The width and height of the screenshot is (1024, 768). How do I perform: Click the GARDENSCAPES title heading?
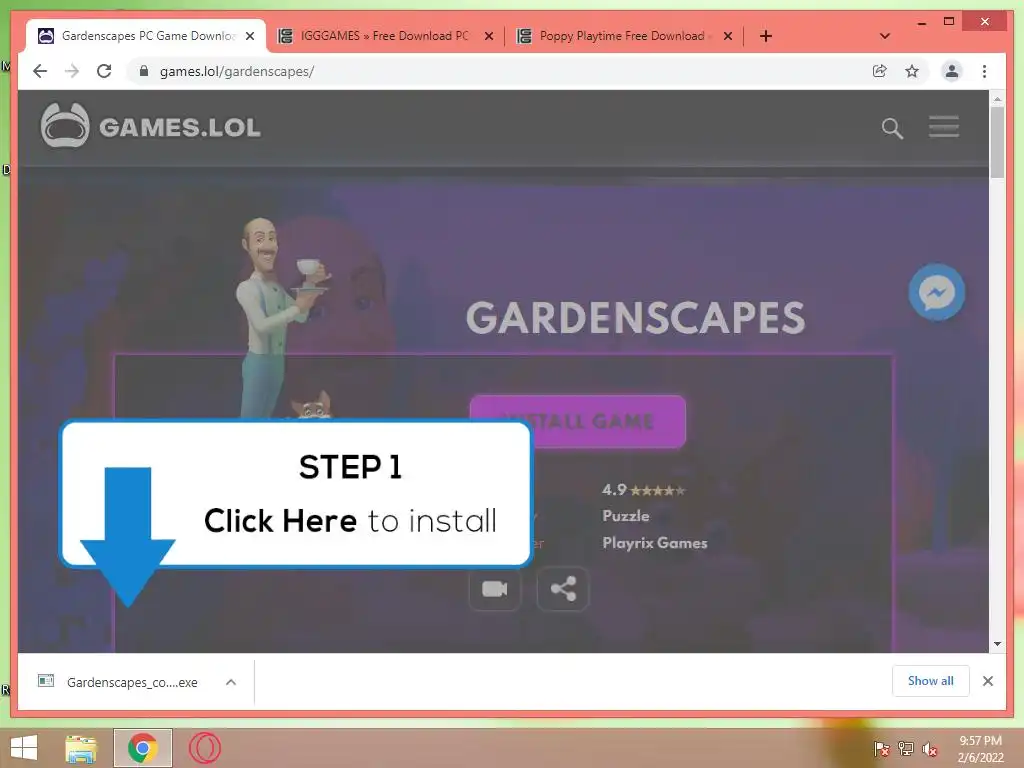(635, 317)
